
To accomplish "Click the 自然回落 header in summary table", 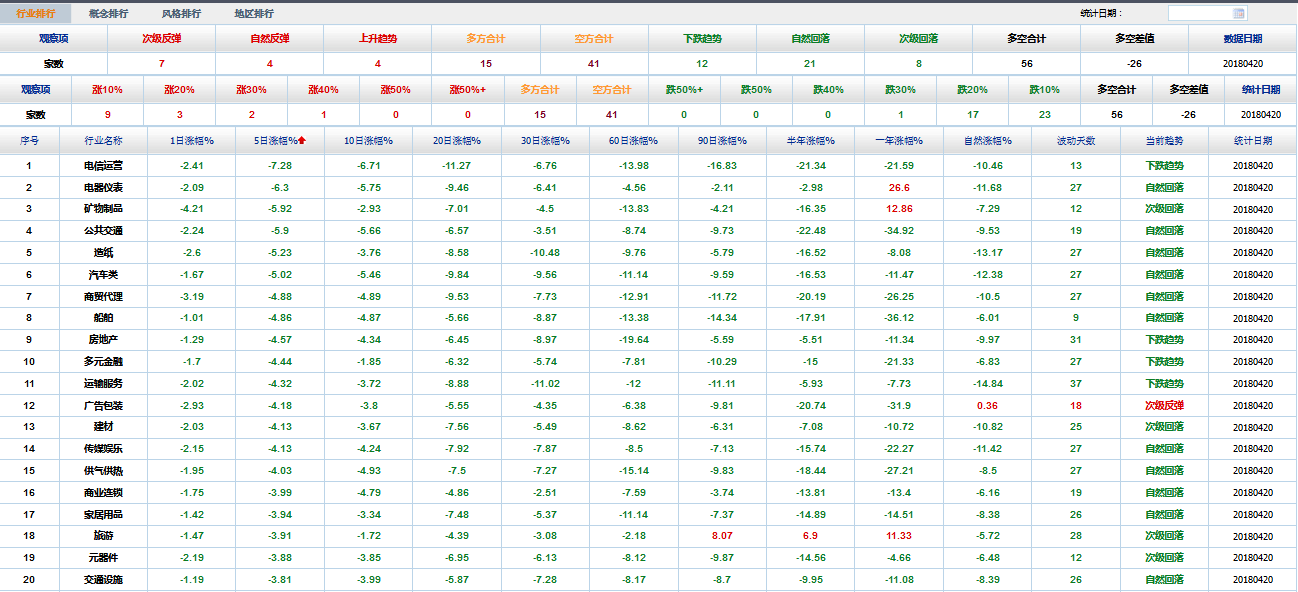I will click(x=810, y=39).
